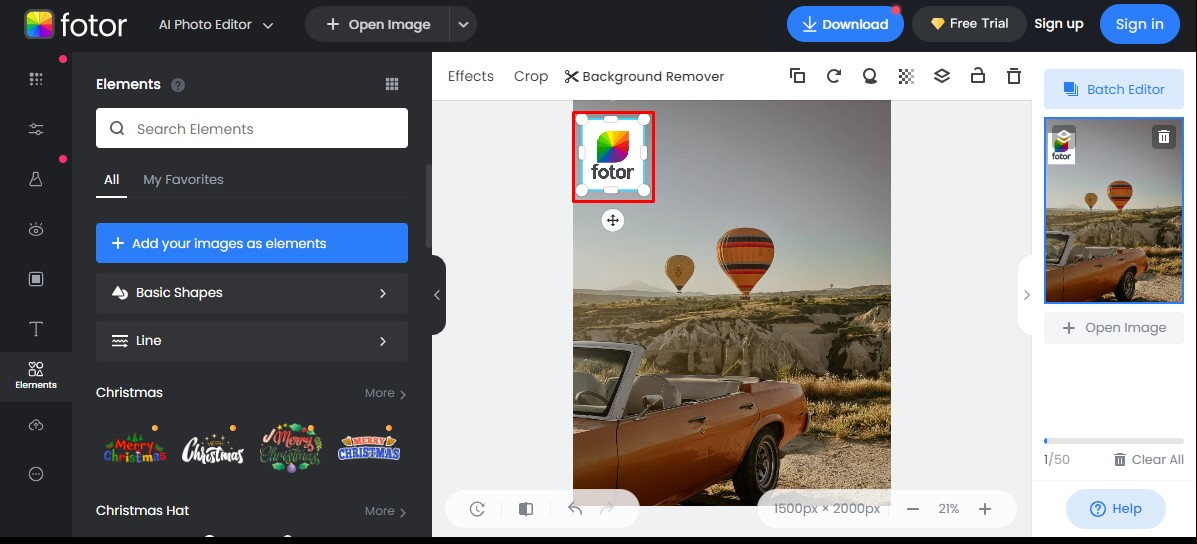Click the rotate icon in toolbar
Image resolution: width=1197 pixels, height=544 pixels.
click(834, 76)
